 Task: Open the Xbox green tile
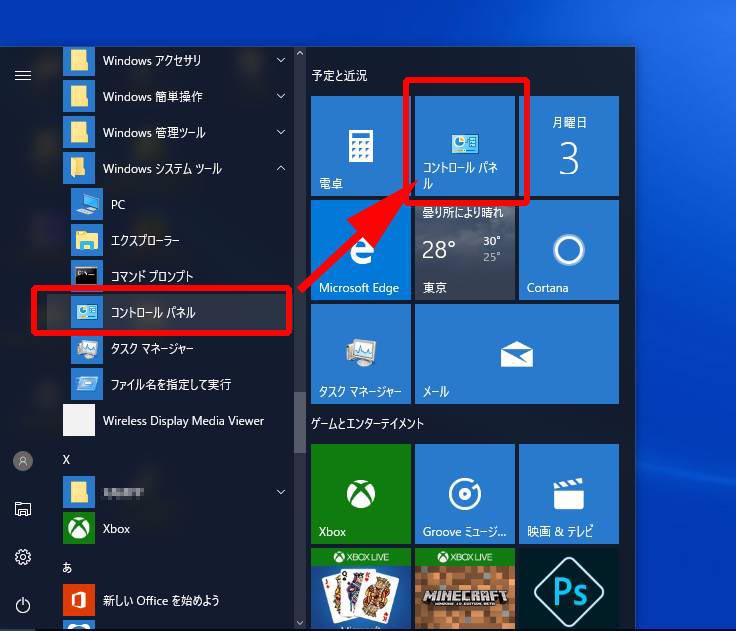pos(360,494)
